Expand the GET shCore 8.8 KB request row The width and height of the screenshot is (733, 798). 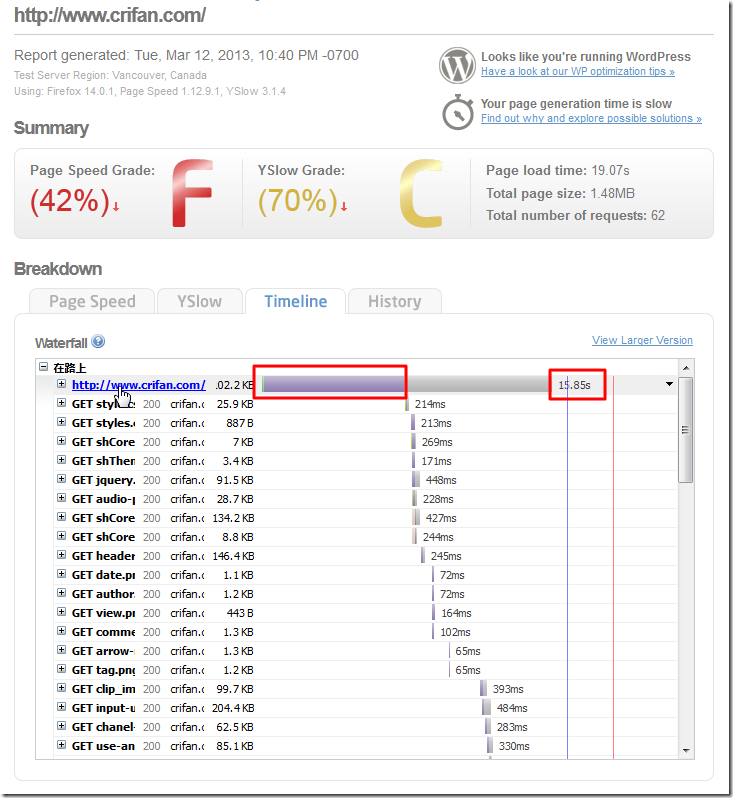point(62,536)
